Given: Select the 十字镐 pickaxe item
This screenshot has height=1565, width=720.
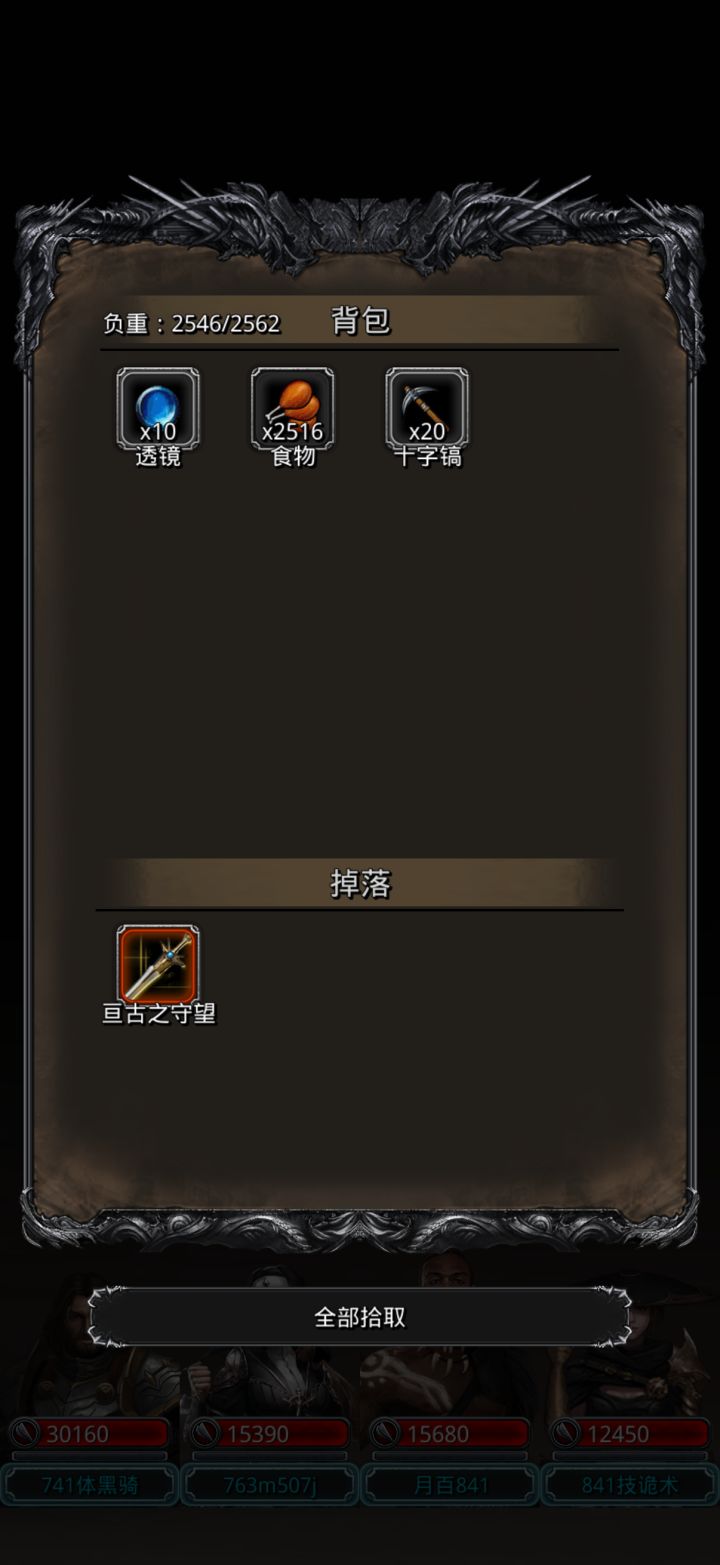Looking at the screenshot, I should pyautogui.click(x=427, y=409).
